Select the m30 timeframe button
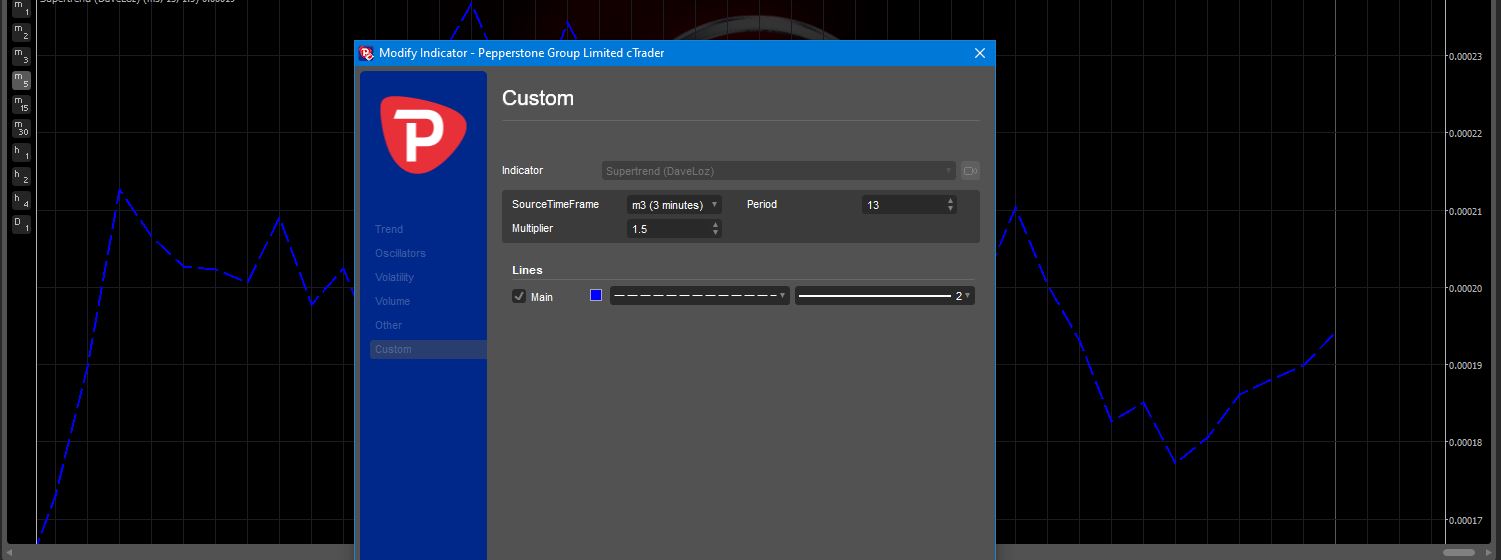The image size is (1501, 560). coord(21,128)
